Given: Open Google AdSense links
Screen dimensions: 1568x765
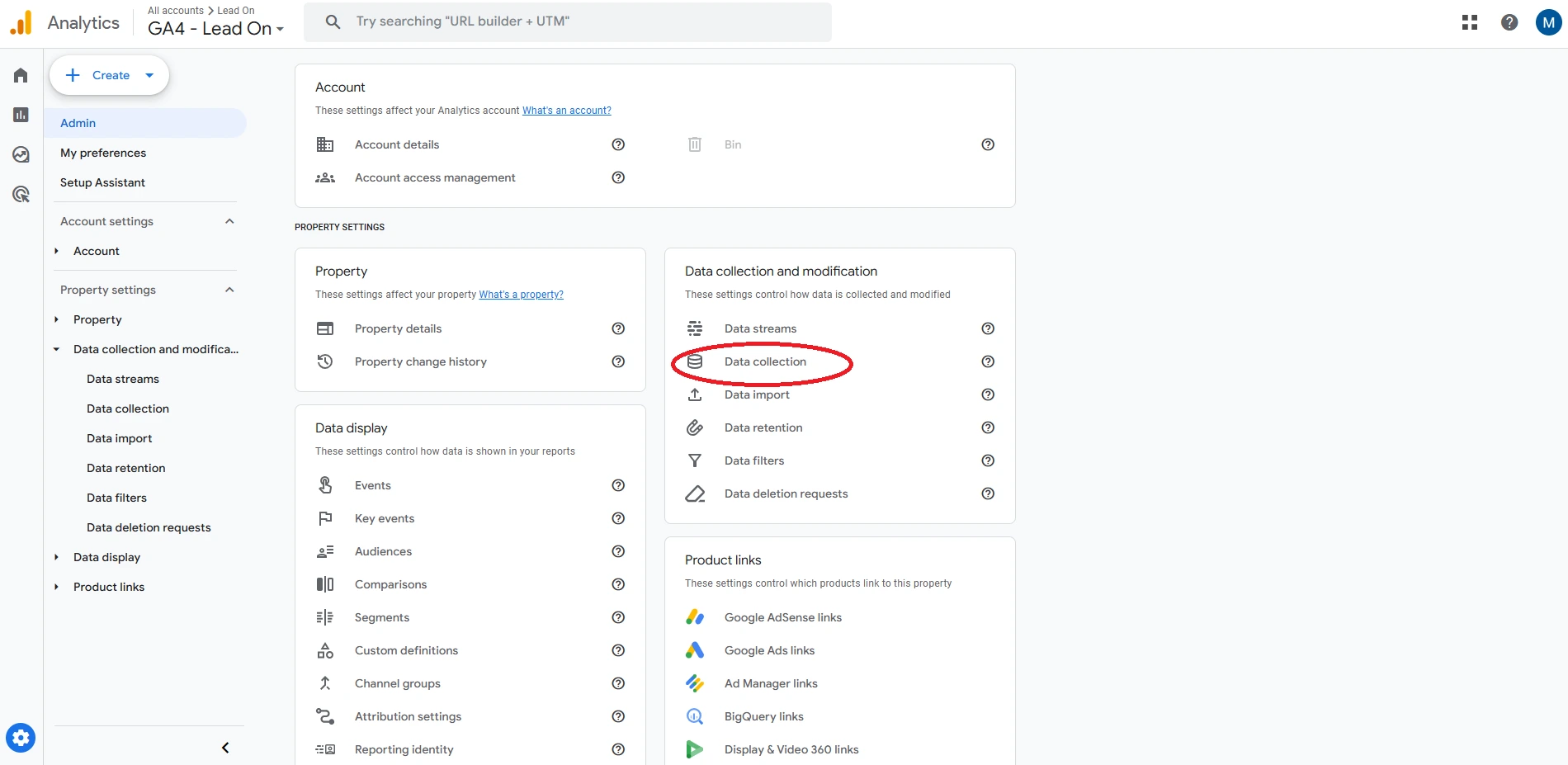Looking at the screenshot, I should tap(783, 617).
